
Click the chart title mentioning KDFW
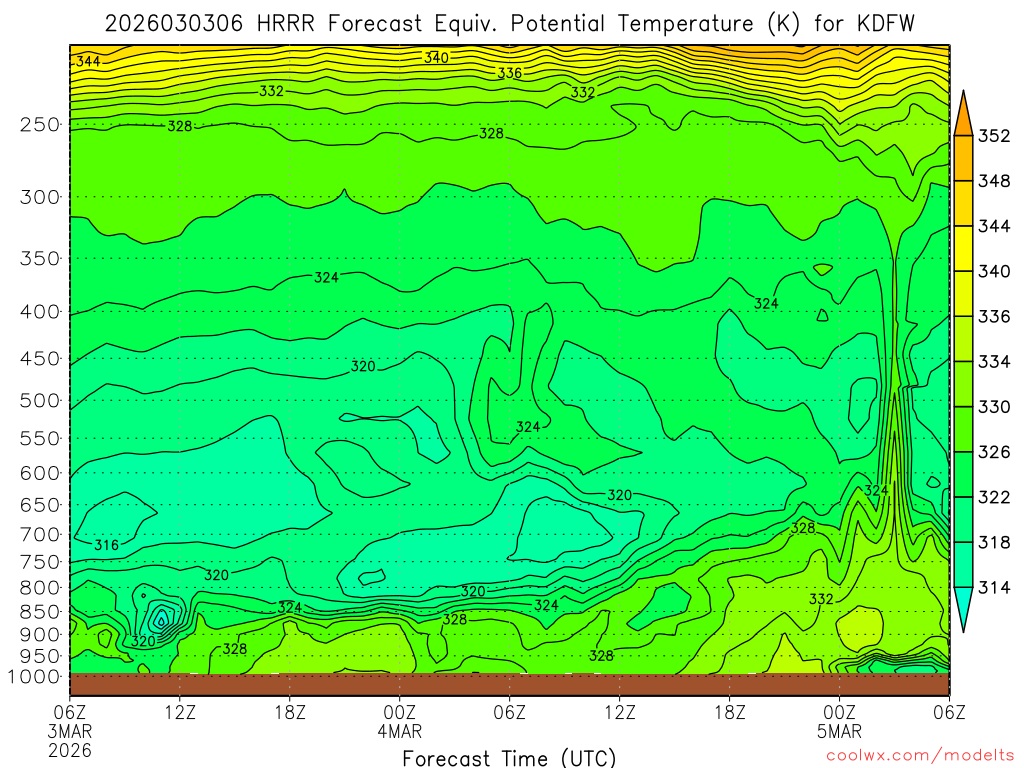click(509, 24)
